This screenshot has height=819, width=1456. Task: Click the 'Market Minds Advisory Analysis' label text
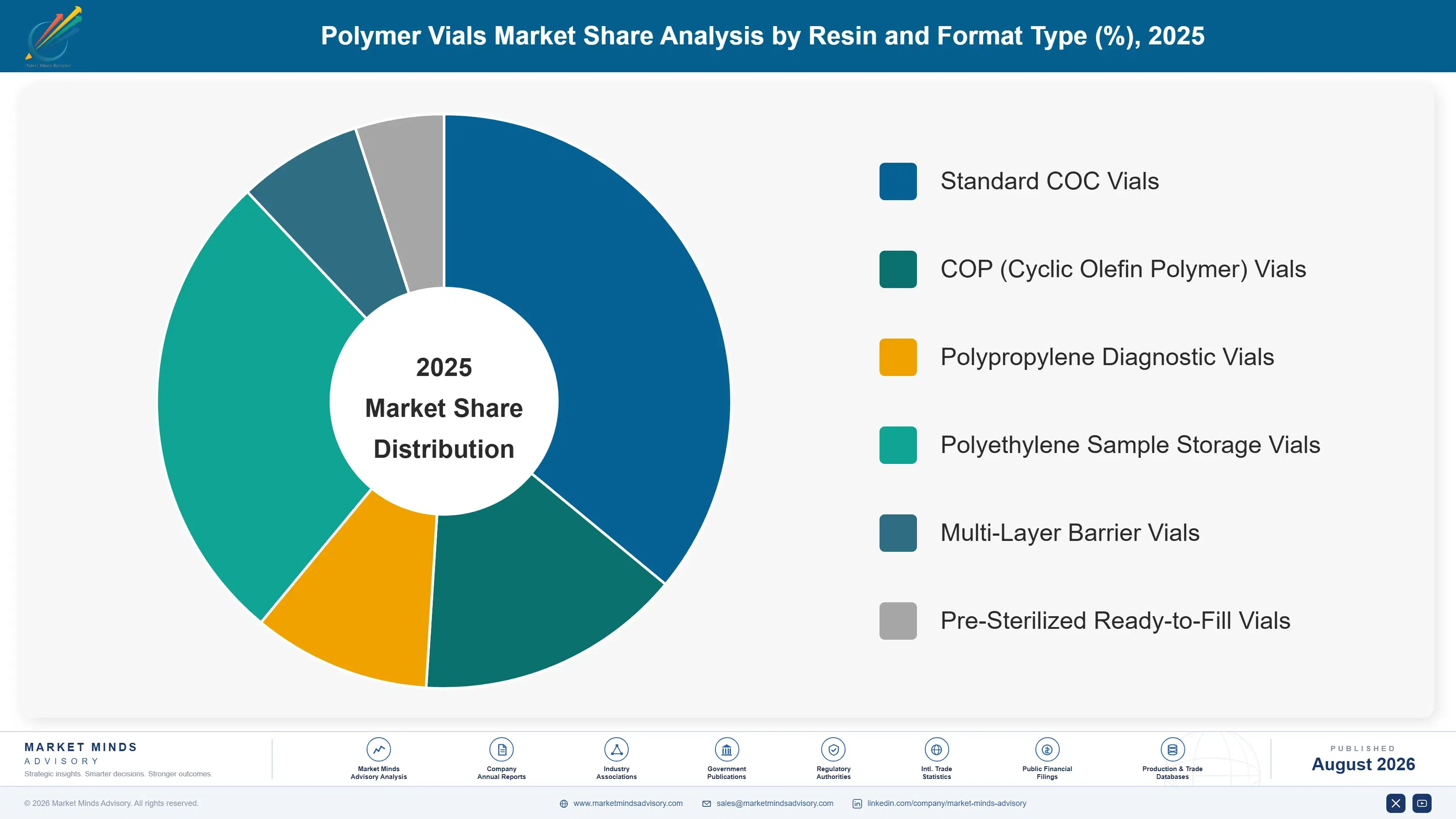pyautogui.click(x=379, y=773)
